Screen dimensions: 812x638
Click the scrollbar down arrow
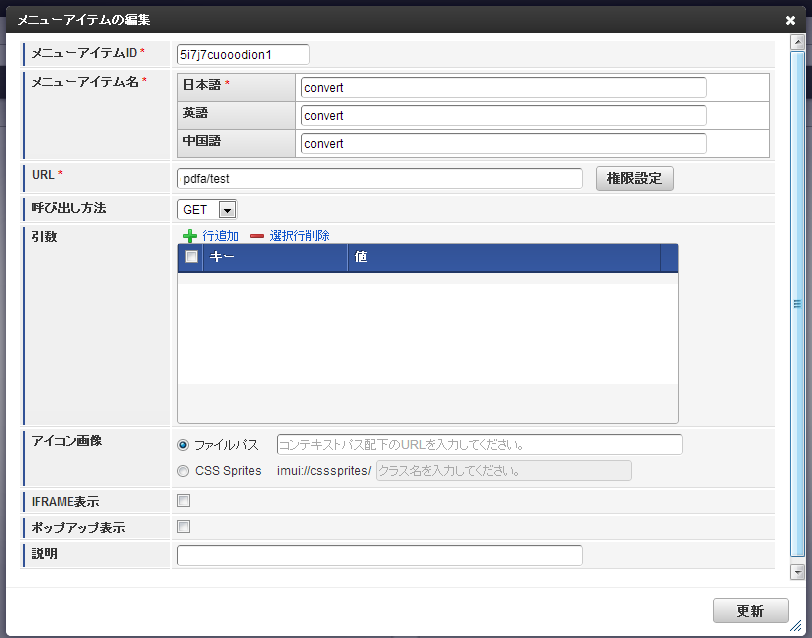click(x=798, y=572)
